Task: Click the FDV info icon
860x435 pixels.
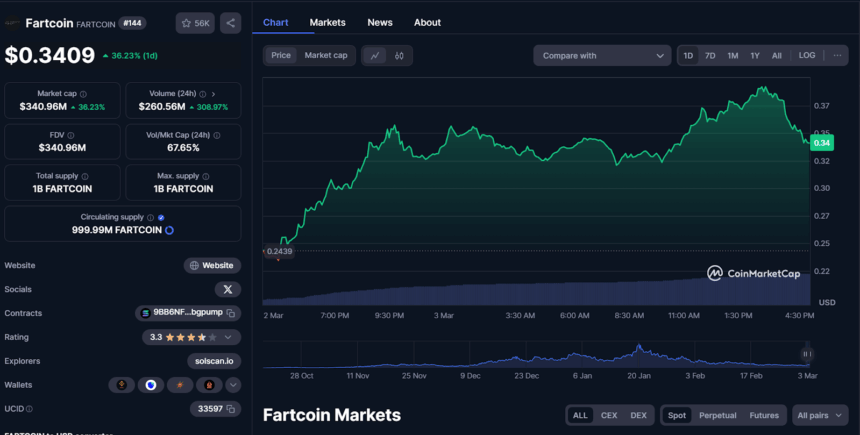Action: [x=71, y=135]
